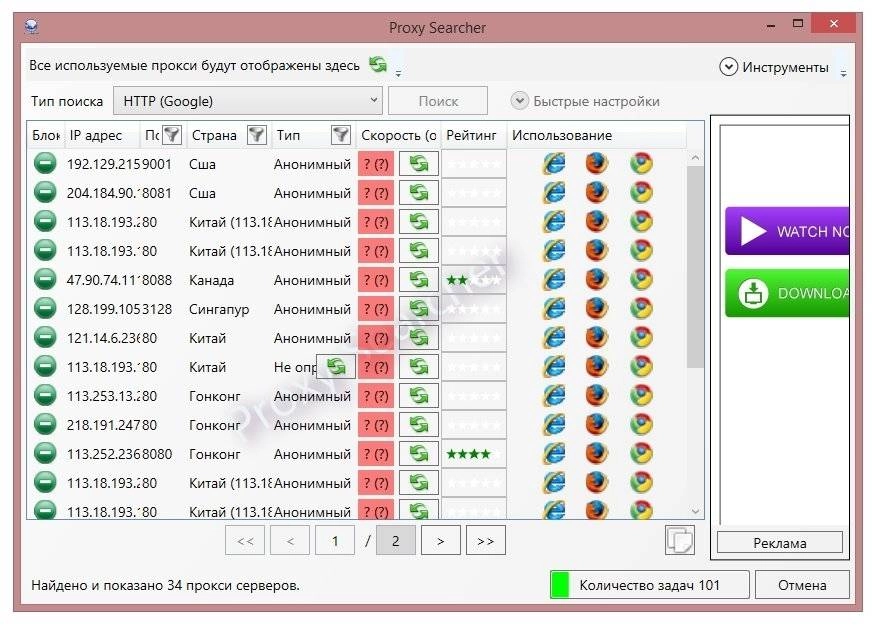
Task: Toggle block for 218.191.247 Гонконг proxy
Action: [45, 424]
